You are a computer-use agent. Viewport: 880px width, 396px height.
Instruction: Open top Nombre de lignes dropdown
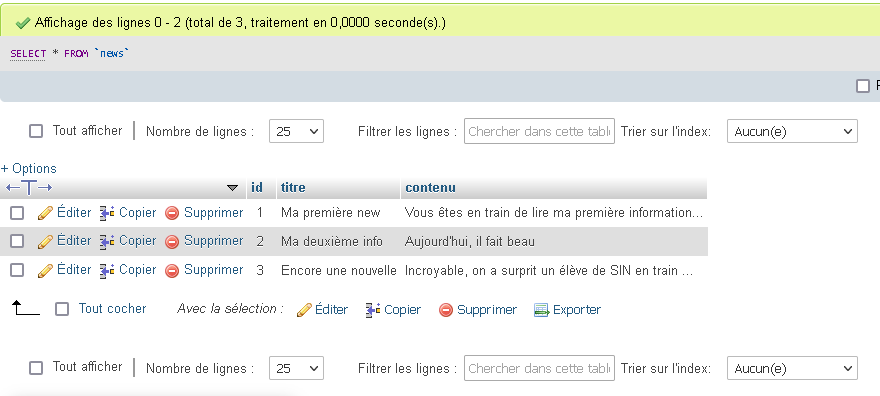(296, 131)
